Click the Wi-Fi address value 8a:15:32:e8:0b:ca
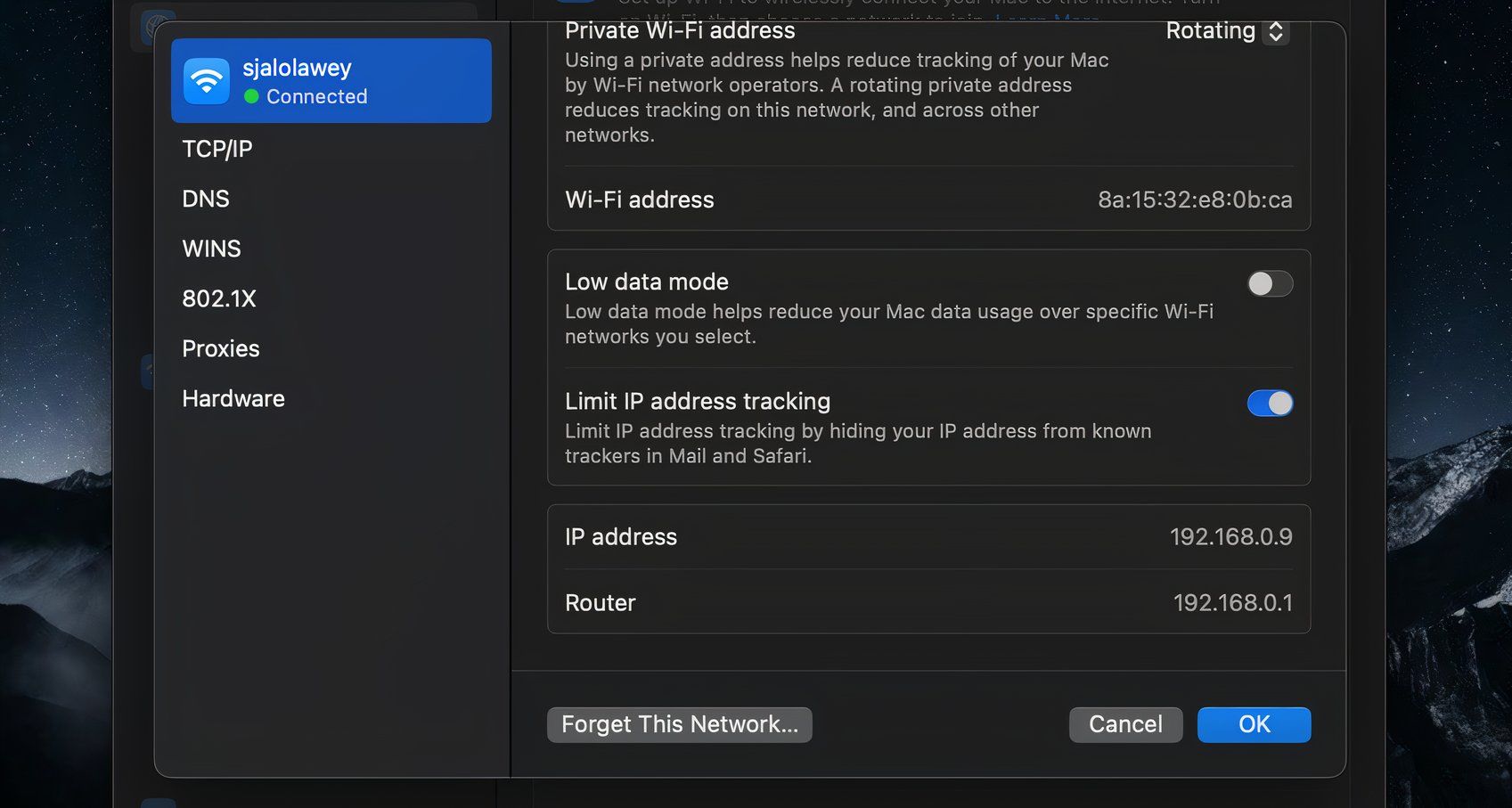Screen dimensions: 1512x808 1195,200
